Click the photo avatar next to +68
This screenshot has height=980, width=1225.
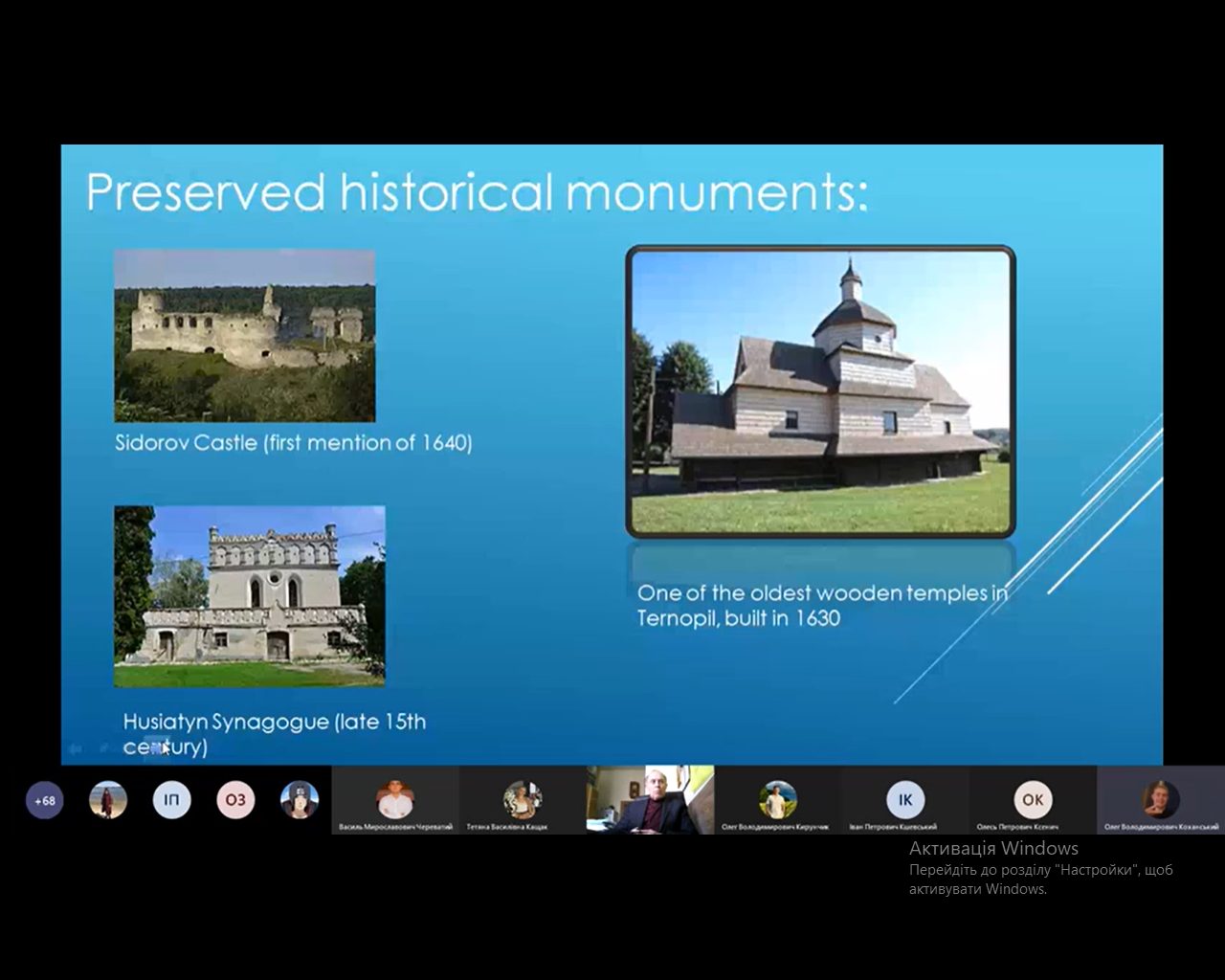108,800
